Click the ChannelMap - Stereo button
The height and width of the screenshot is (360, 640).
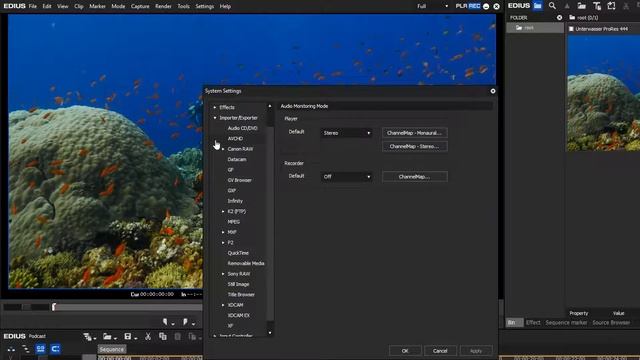click(415, 146)
